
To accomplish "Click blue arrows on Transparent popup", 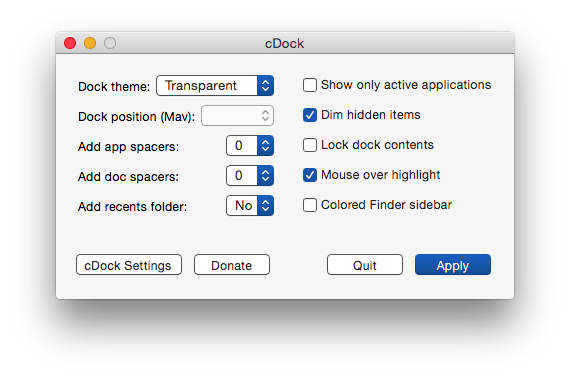I will click(x=265, y=86).
